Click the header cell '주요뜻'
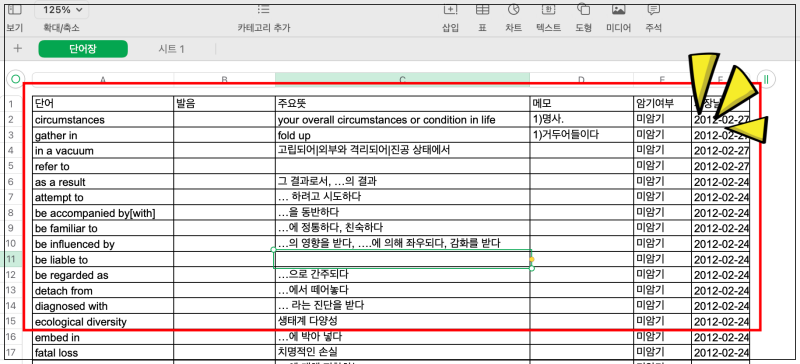The image size is (800, 364). coord(403,104)
